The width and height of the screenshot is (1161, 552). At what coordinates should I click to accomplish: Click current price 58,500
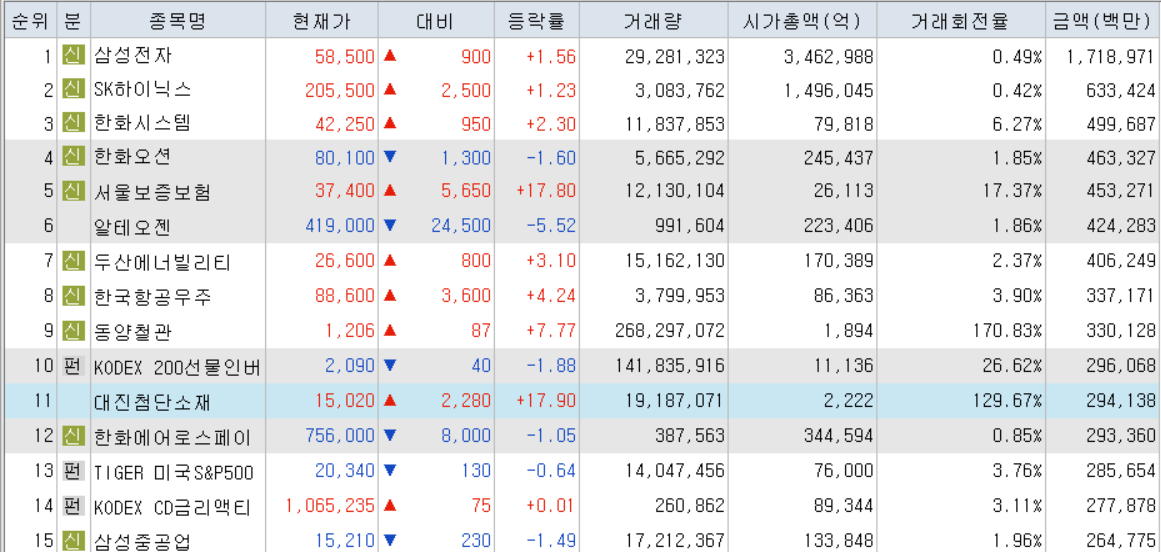click(x=345, y=56)
